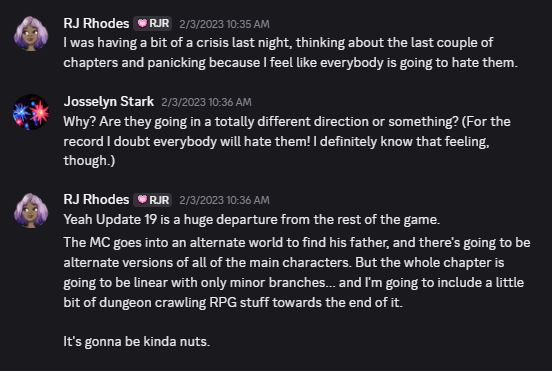
Task: Select the 'I was having a bit of a crisis' message
Action: 290,52
